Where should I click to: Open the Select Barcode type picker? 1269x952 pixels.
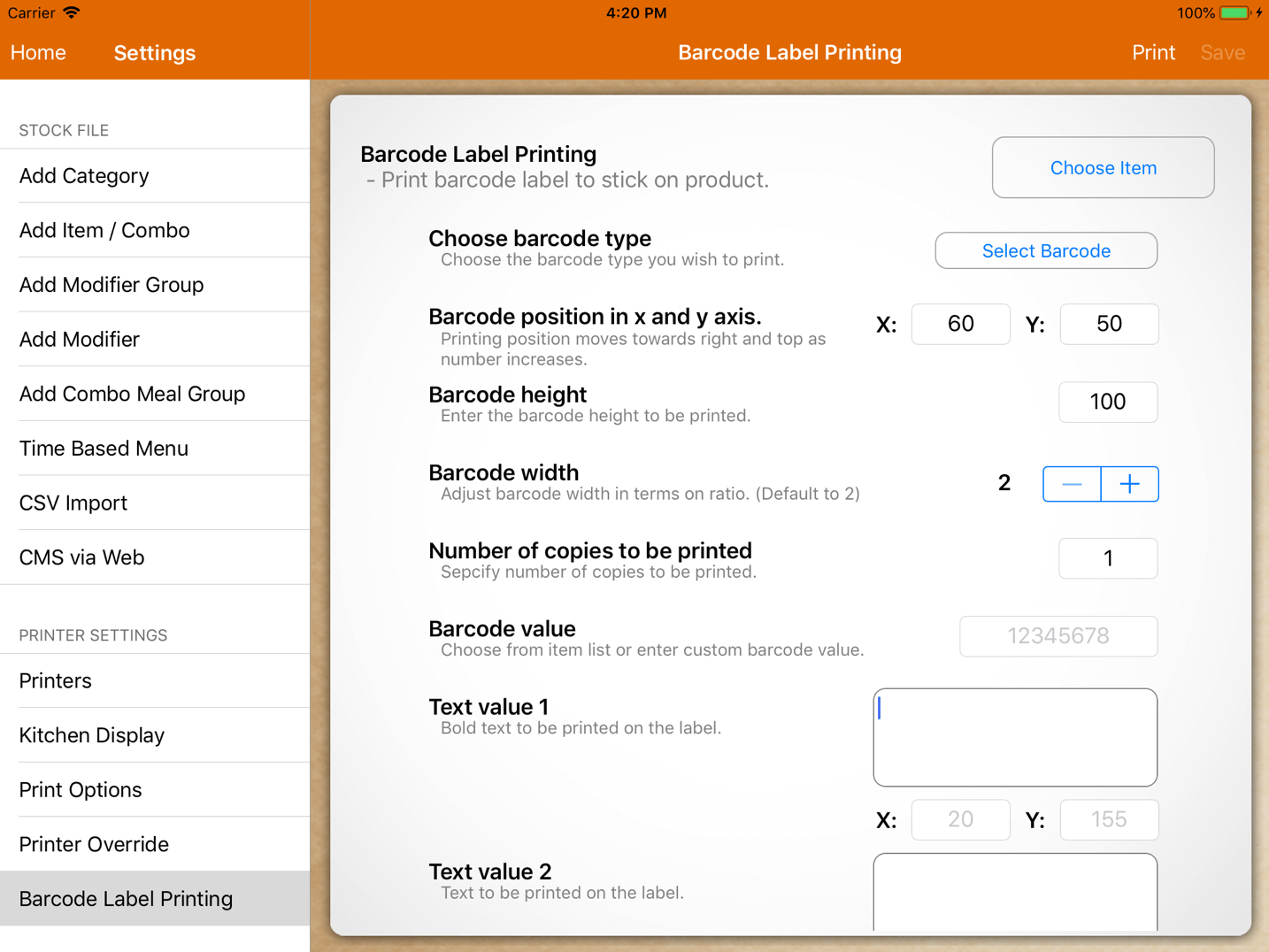pos(1045,251)
